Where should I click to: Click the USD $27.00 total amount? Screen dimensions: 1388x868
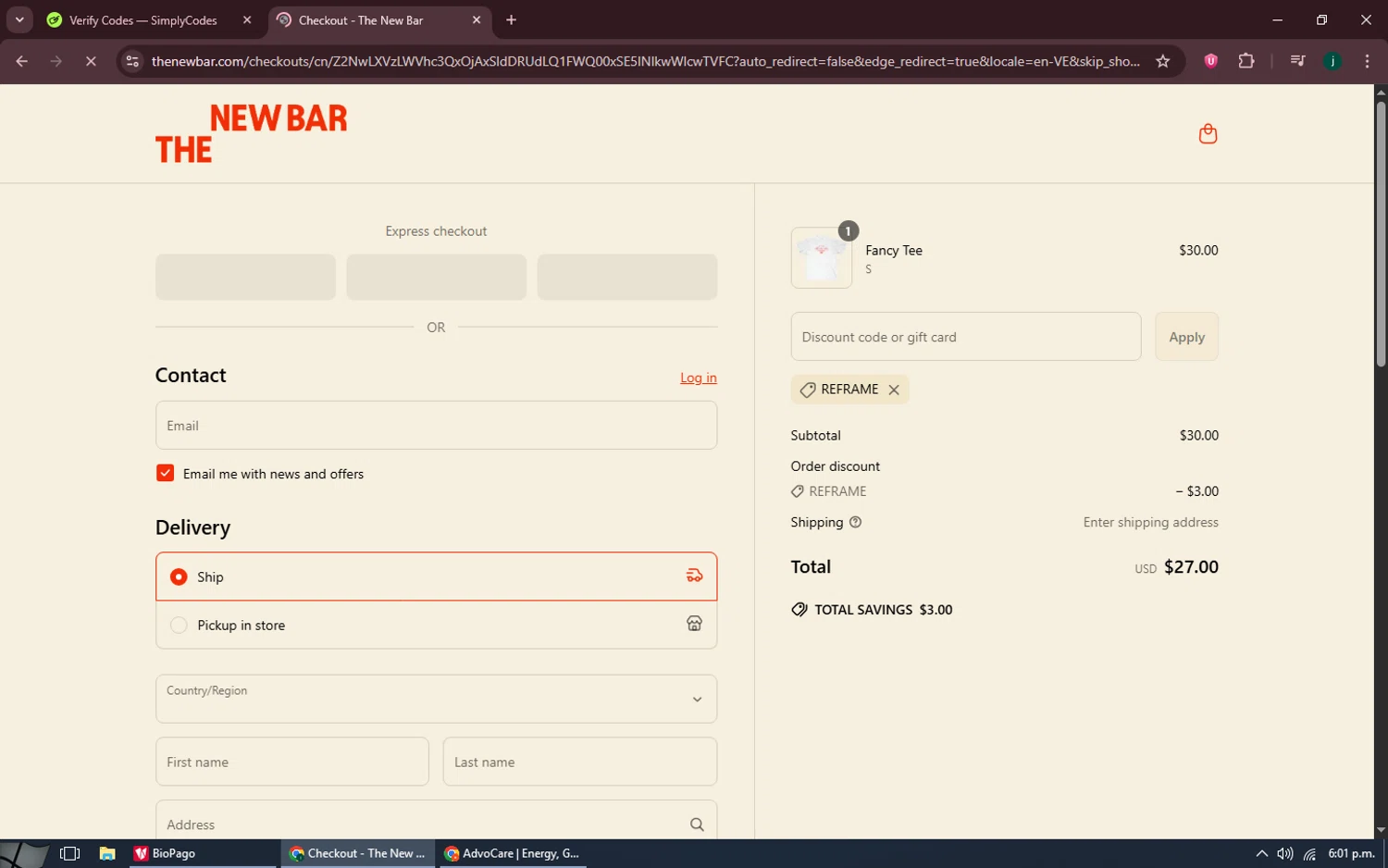(x=1176, y=567)
